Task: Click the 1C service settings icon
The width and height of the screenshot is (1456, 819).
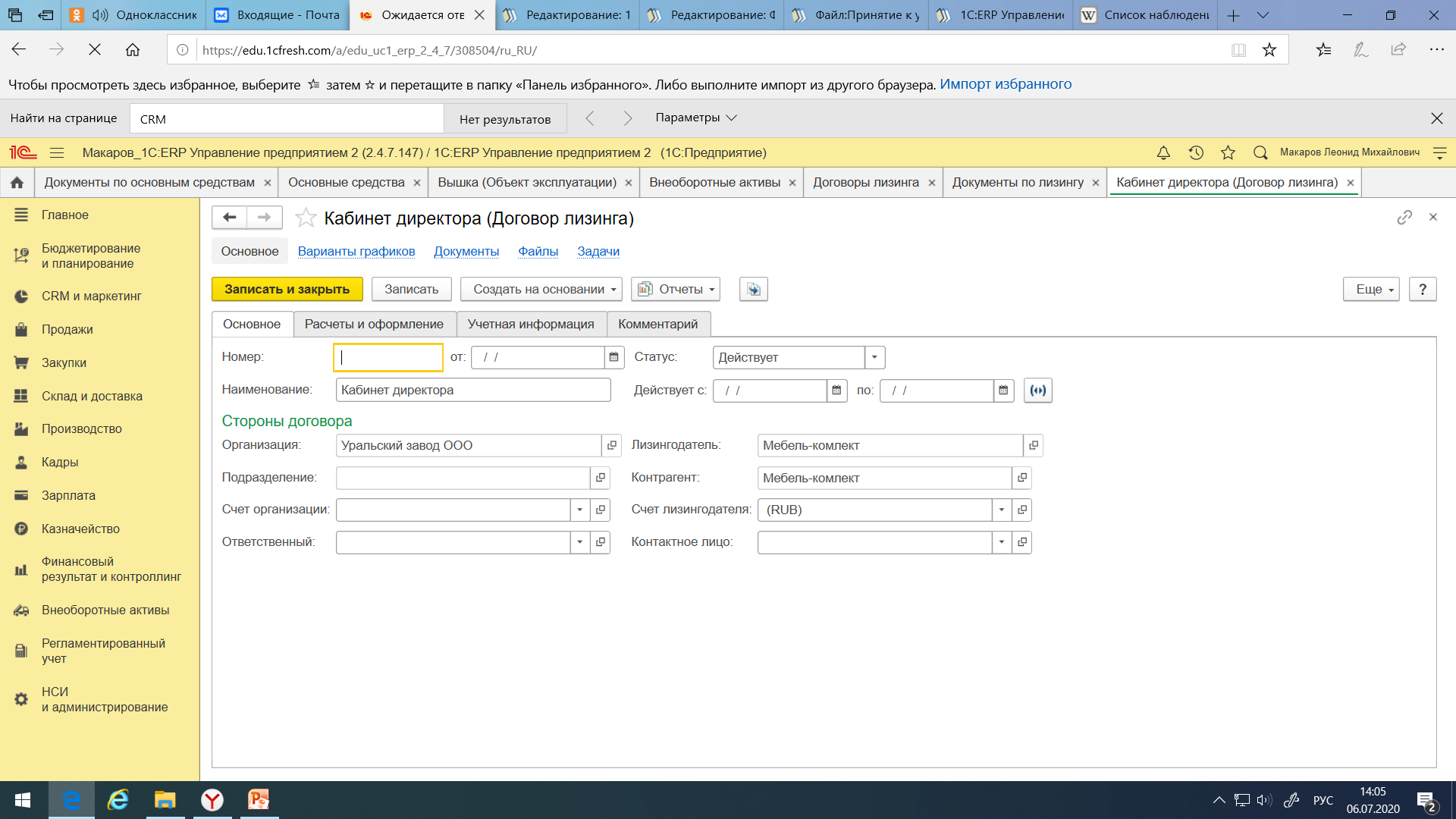Action: (x=1439, y=152)
